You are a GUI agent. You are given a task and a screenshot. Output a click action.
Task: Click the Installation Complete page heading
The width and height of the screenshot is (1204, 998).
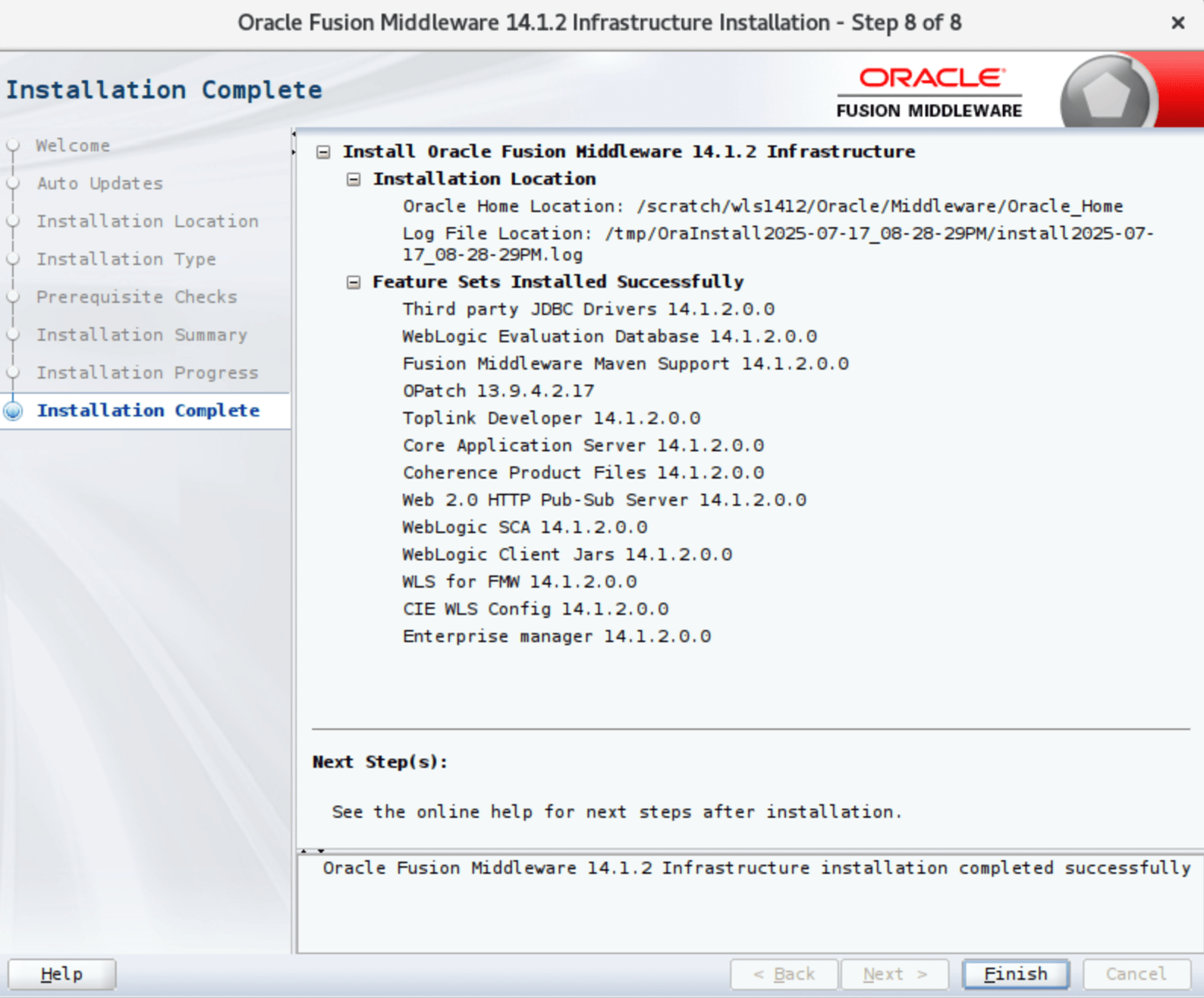click(164, 90)
